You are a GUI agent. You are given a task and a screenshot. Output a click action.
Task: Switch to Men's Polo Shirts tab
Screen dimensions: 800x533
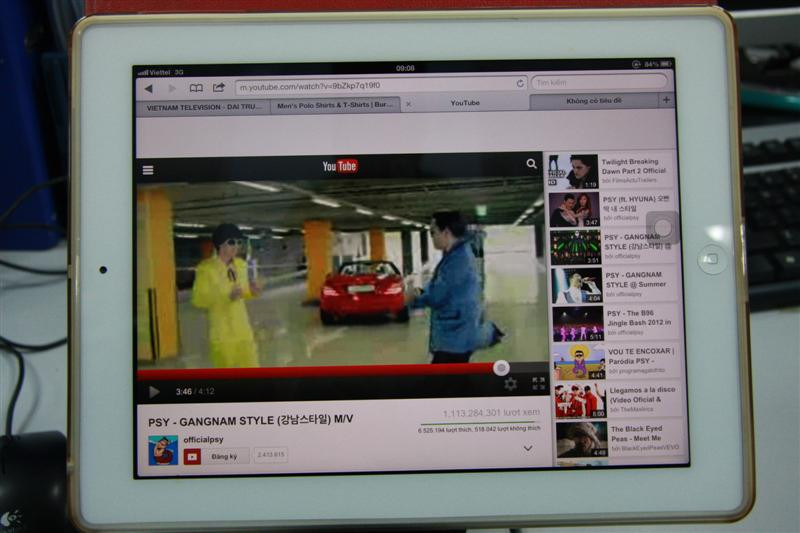(x=336, y=104)
